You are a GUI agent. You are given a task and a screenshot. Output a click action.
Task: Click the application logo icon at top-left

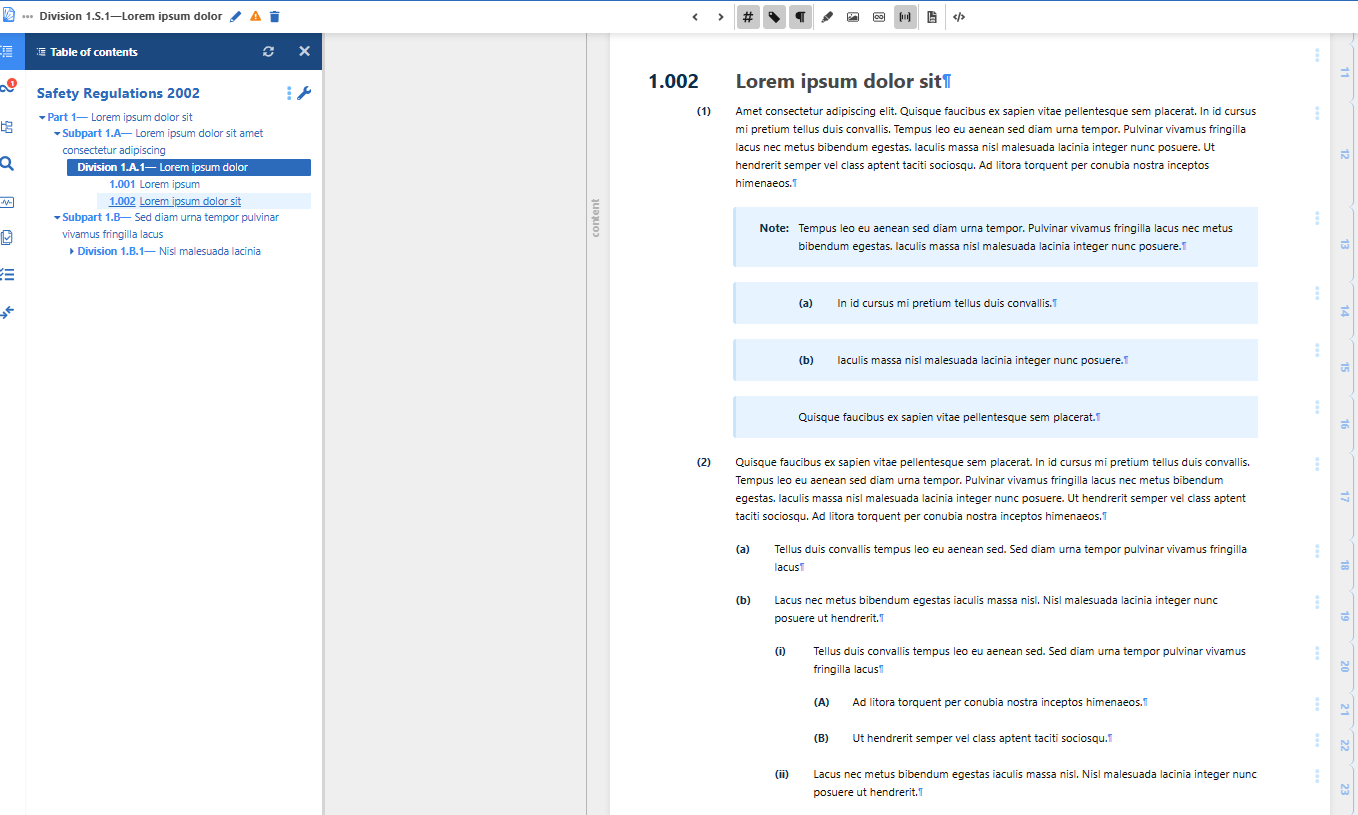pos(9,16)
